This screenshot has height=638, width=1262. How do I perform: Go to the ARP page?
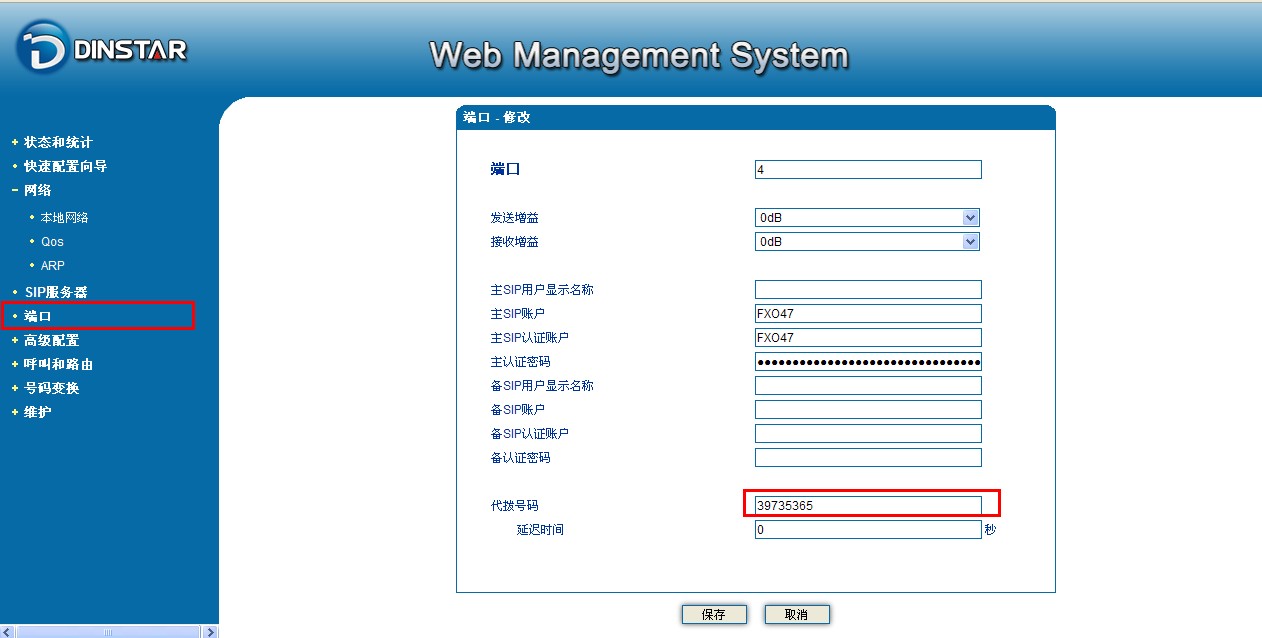(x=52, y=266)
